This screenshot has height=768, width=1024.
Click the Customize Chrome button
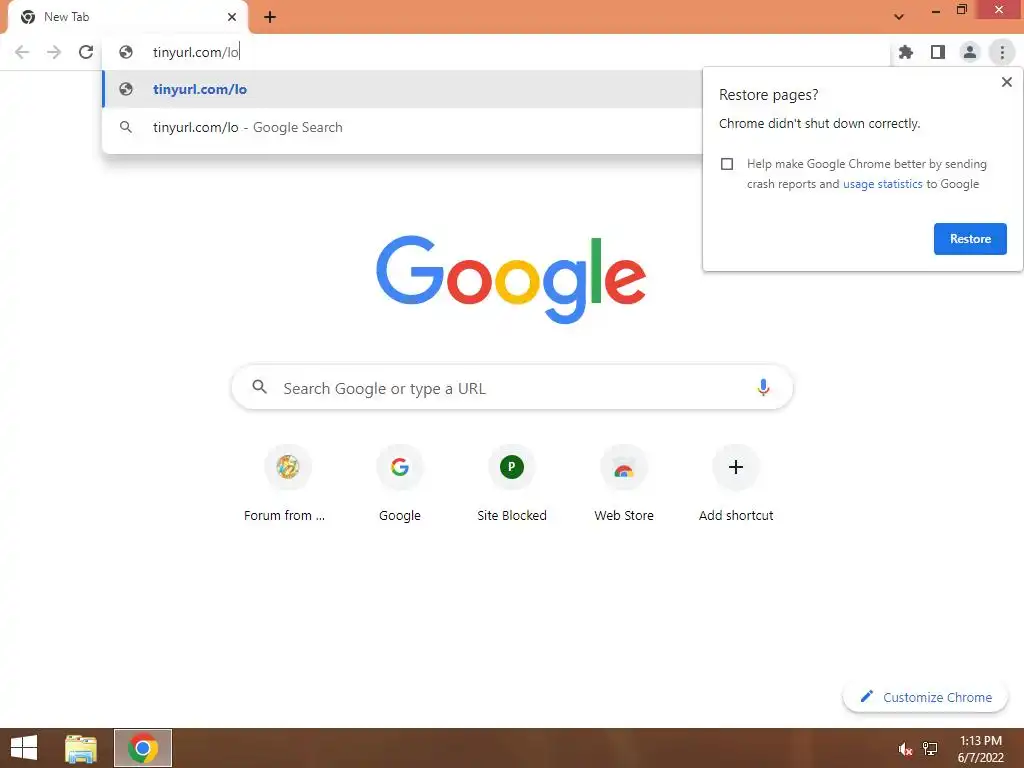pyautogui.click(x=926, y=697)
